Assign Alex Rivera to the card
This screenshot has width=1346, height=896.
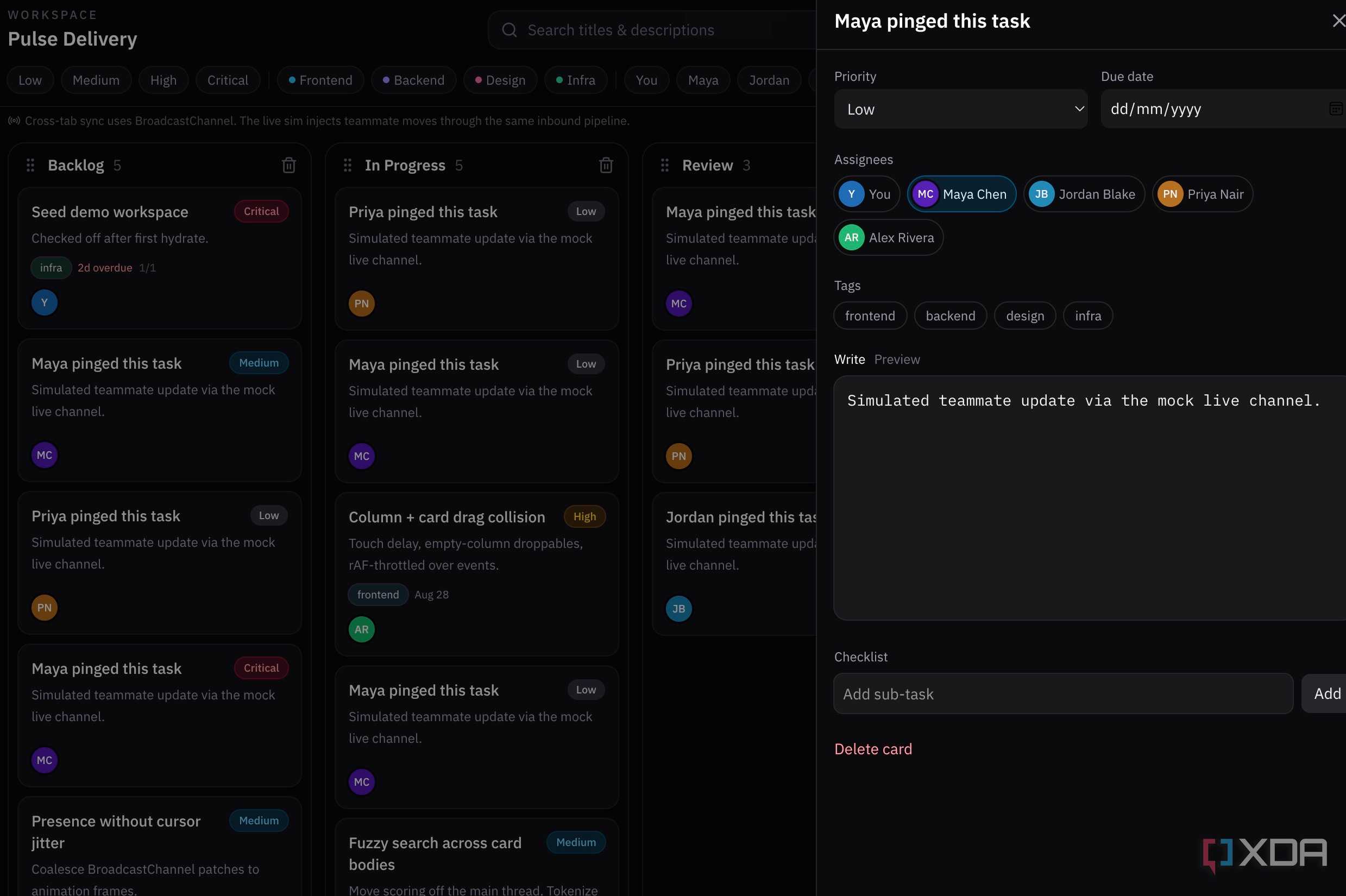[888, 238]
